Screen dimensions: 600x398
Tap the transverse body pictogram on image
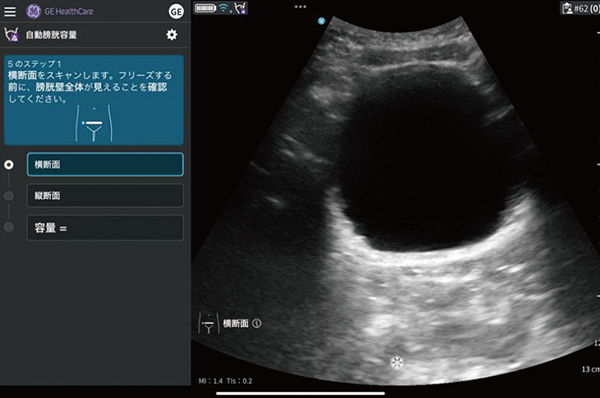point(209,324)
